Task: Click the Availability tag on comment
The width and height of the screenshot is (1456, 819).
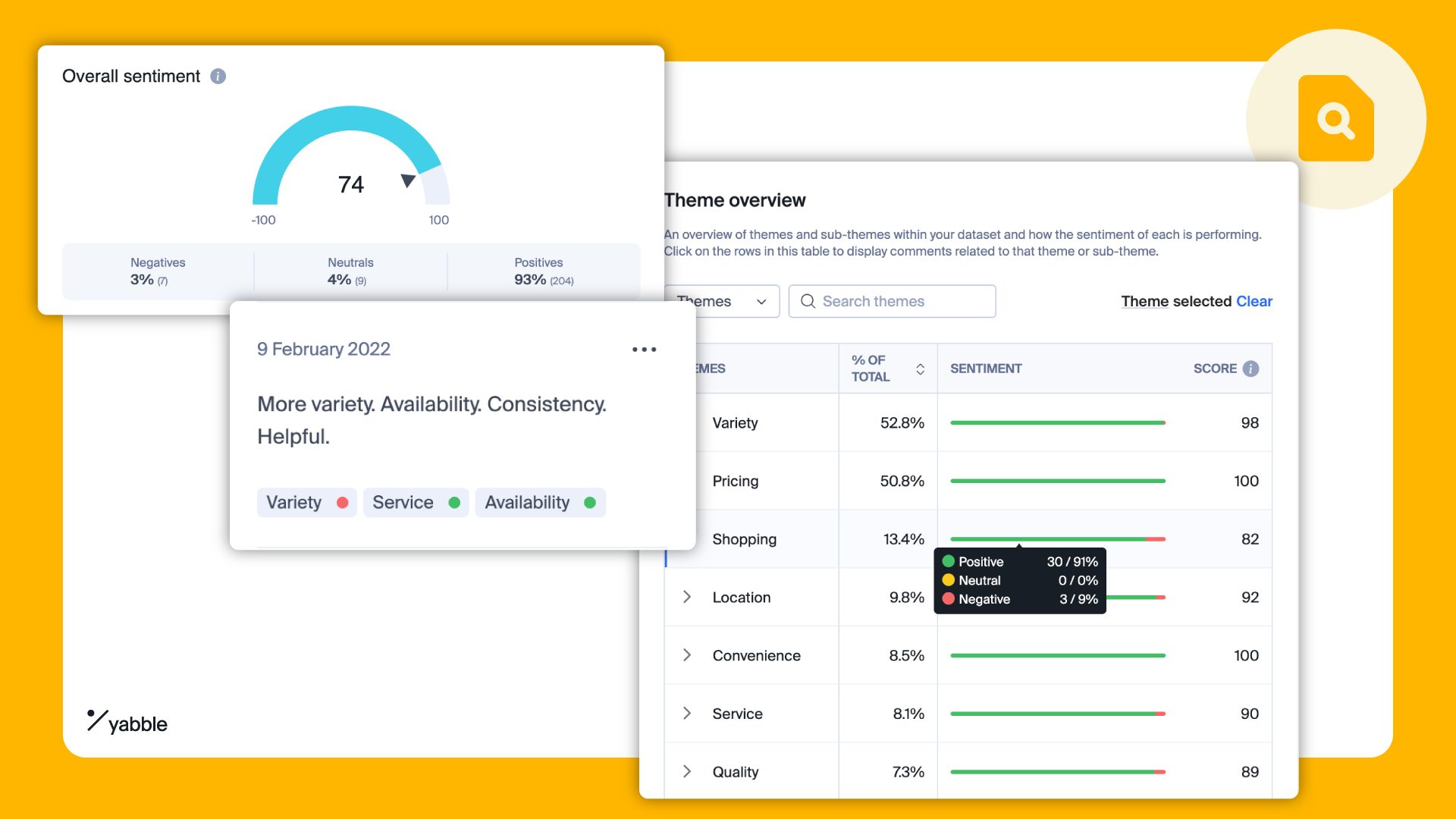Action: click(x=539, y=503)
